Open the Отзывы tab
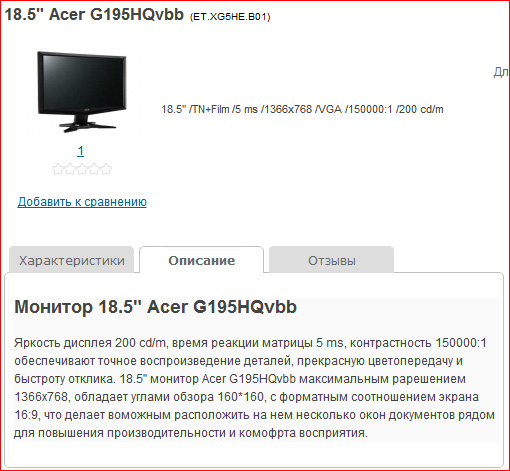Viewport: 510px width, 471px height. pos(331,260)
